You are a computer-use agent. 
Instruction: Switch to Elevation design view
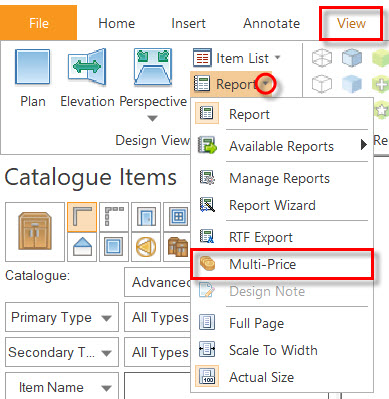(x=87, y=78)
